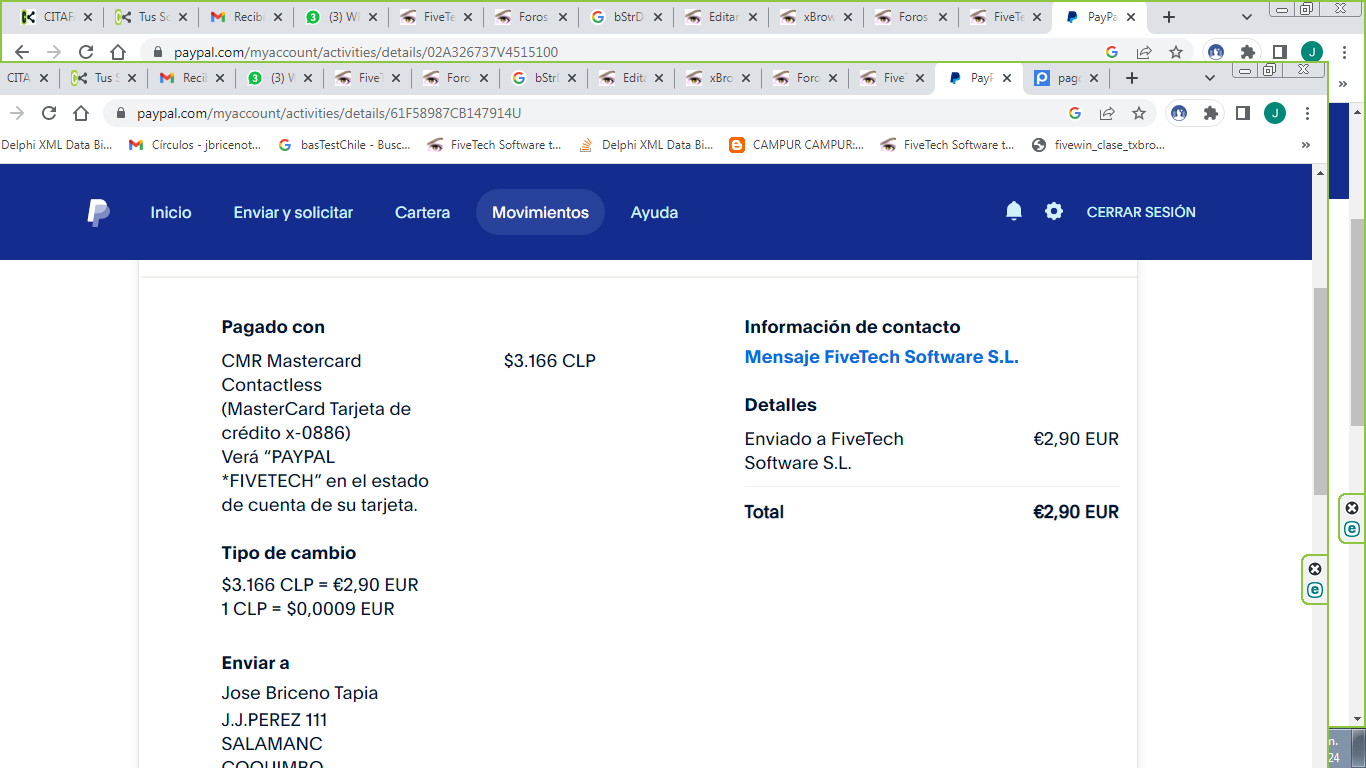
Task: Click 'Enviado a FiveTech Software S.L.' text
Action: [824, 451]
